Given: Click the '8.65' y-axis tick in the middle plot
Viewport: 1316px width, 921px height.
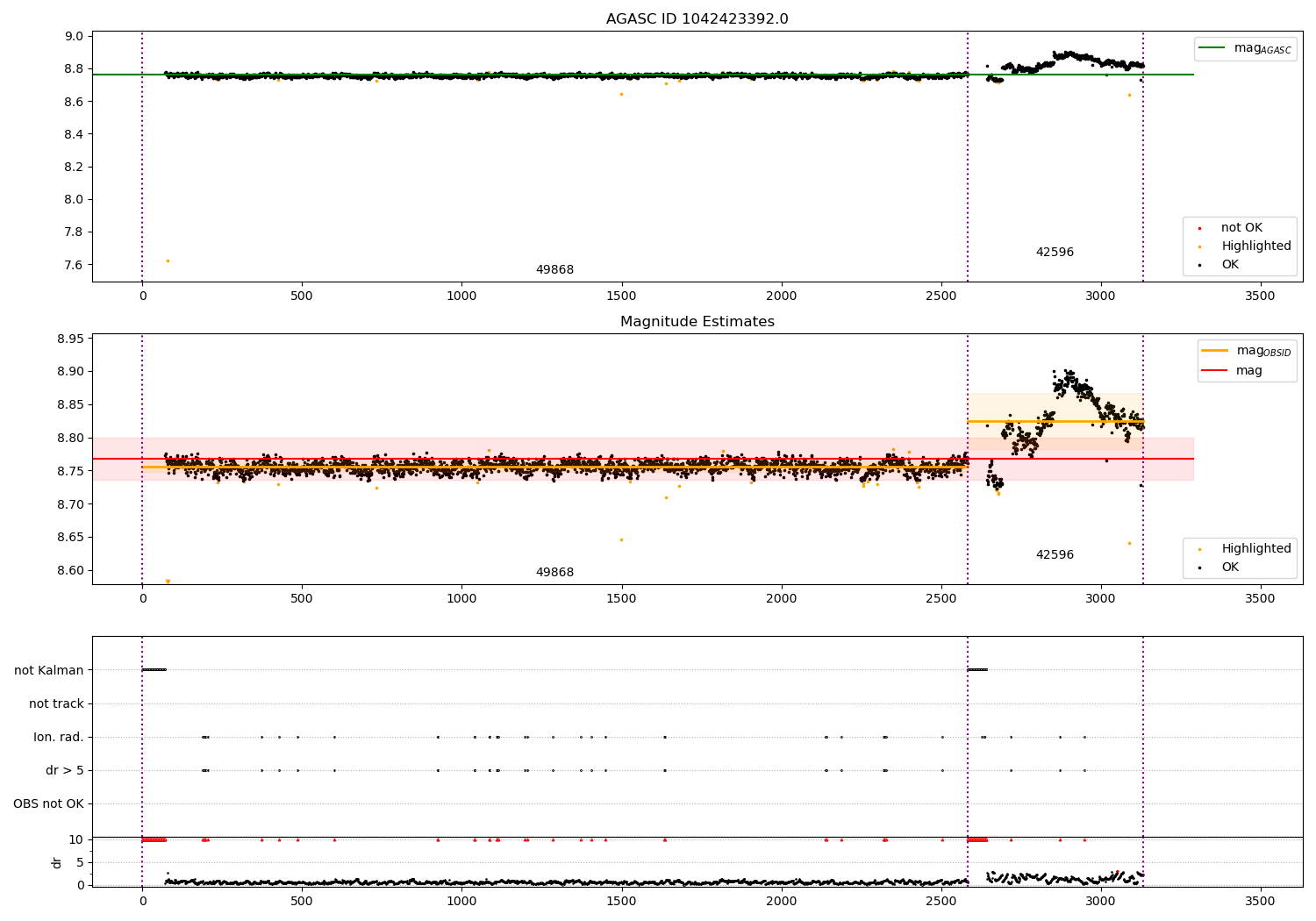Looking at the screenshot, I should [70, 538].
